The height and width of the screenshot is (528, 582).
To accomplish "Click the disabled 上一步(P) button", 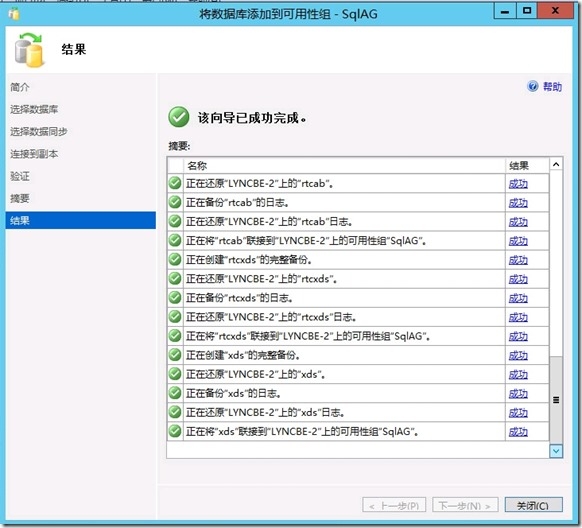I will (394, 505).
